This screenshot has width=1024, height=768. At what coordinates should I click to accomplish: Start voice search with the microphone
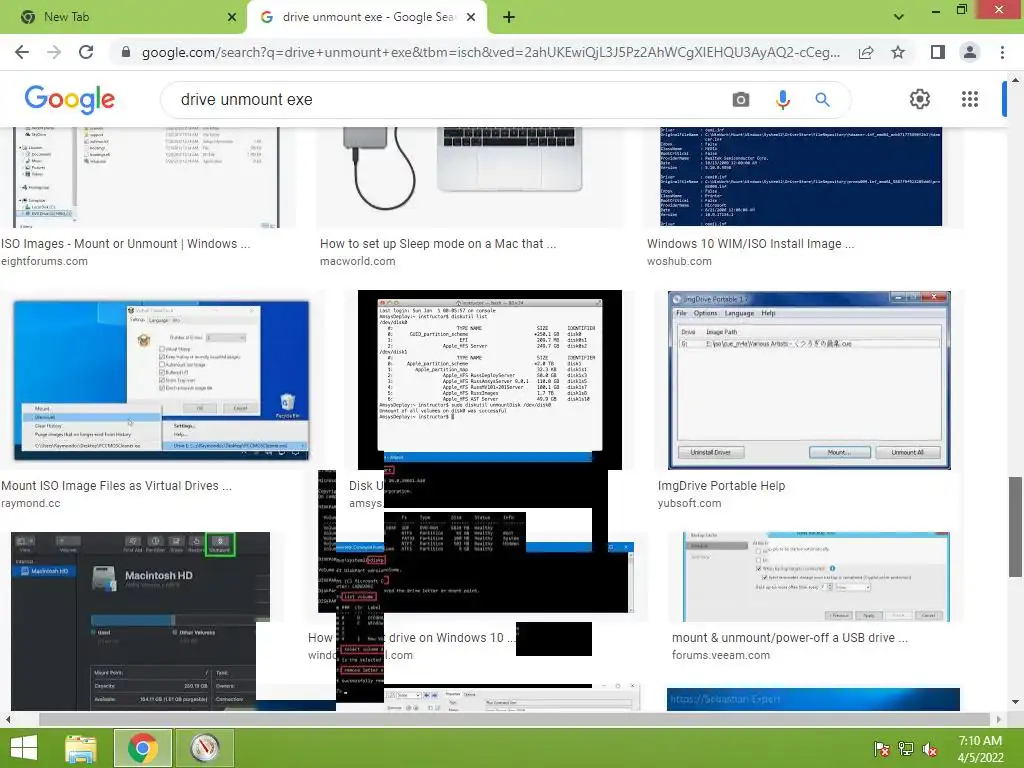782,99
